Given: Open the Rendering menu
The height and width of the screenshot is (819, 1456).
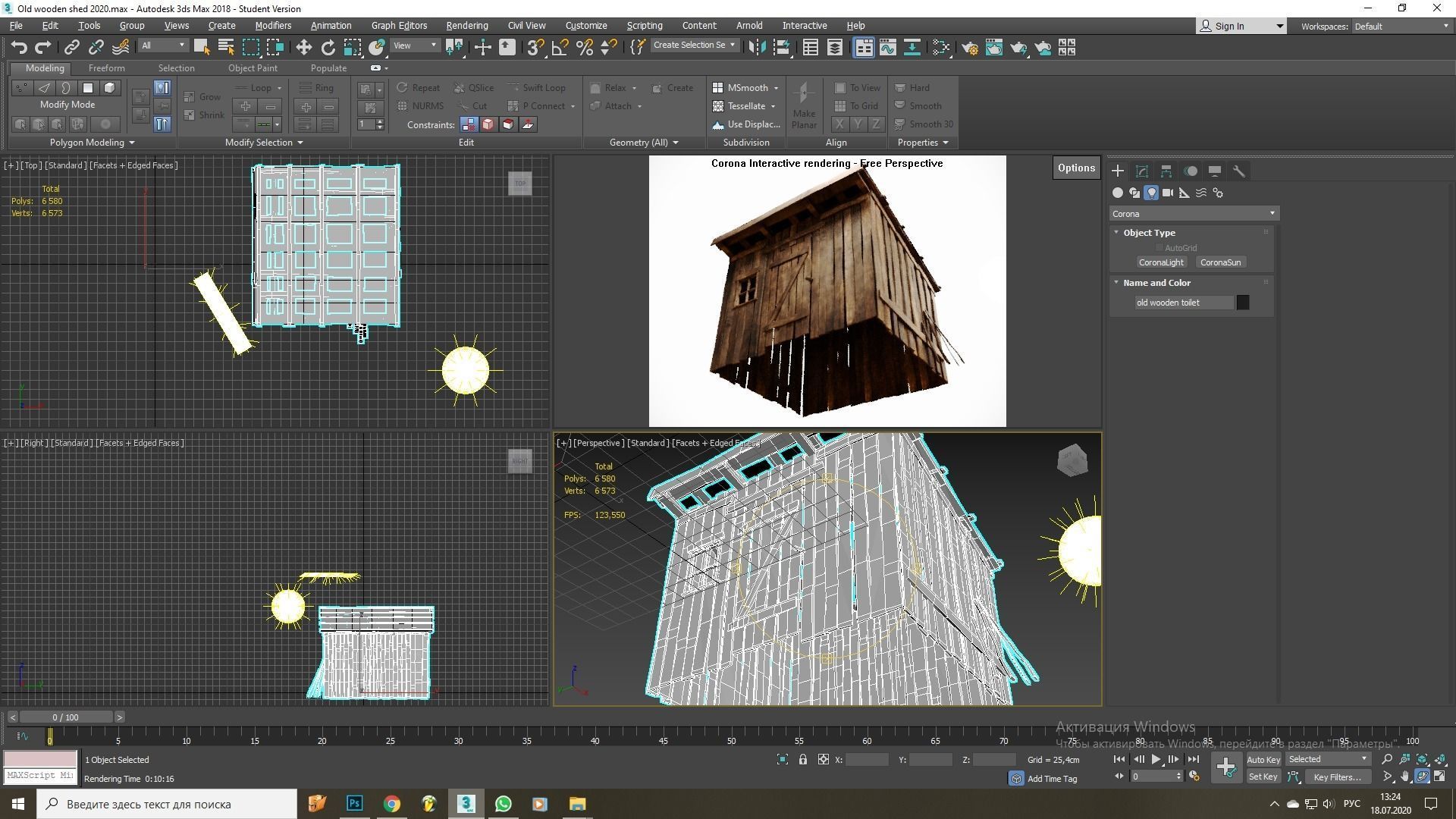Looking at the screenshot, I should point(466,26).
